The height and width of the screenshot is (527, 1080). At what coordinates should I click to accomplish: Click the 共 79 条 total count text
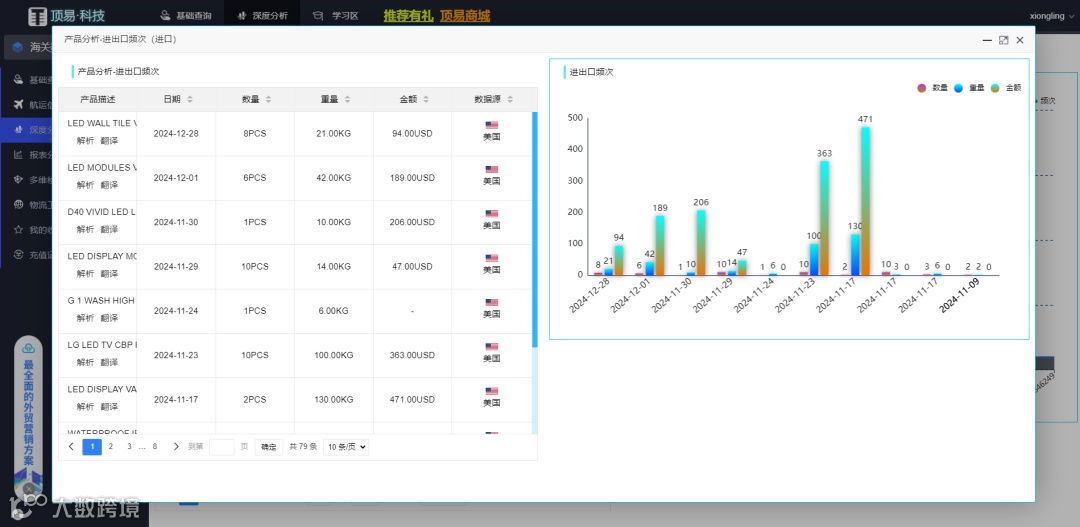pyautogui.click(x=303, y=447)
